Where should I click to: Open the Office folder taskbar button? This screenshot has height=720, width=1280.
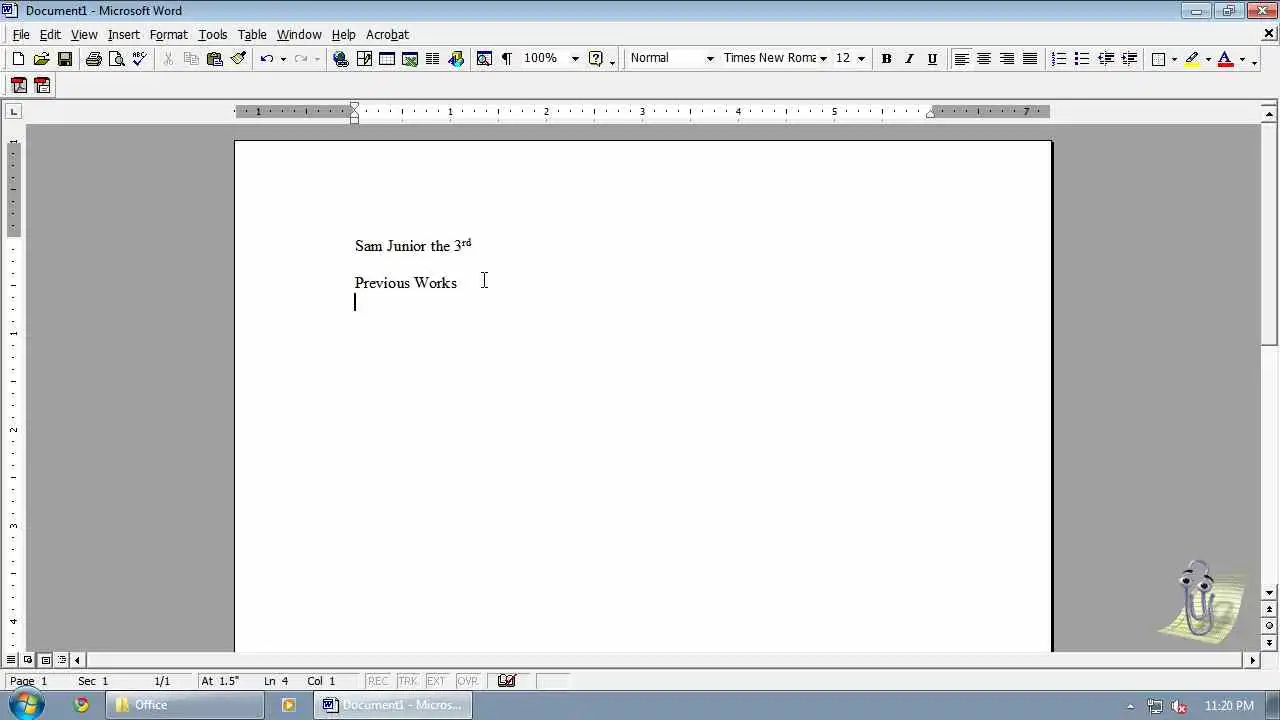click(x=186, y=705)
